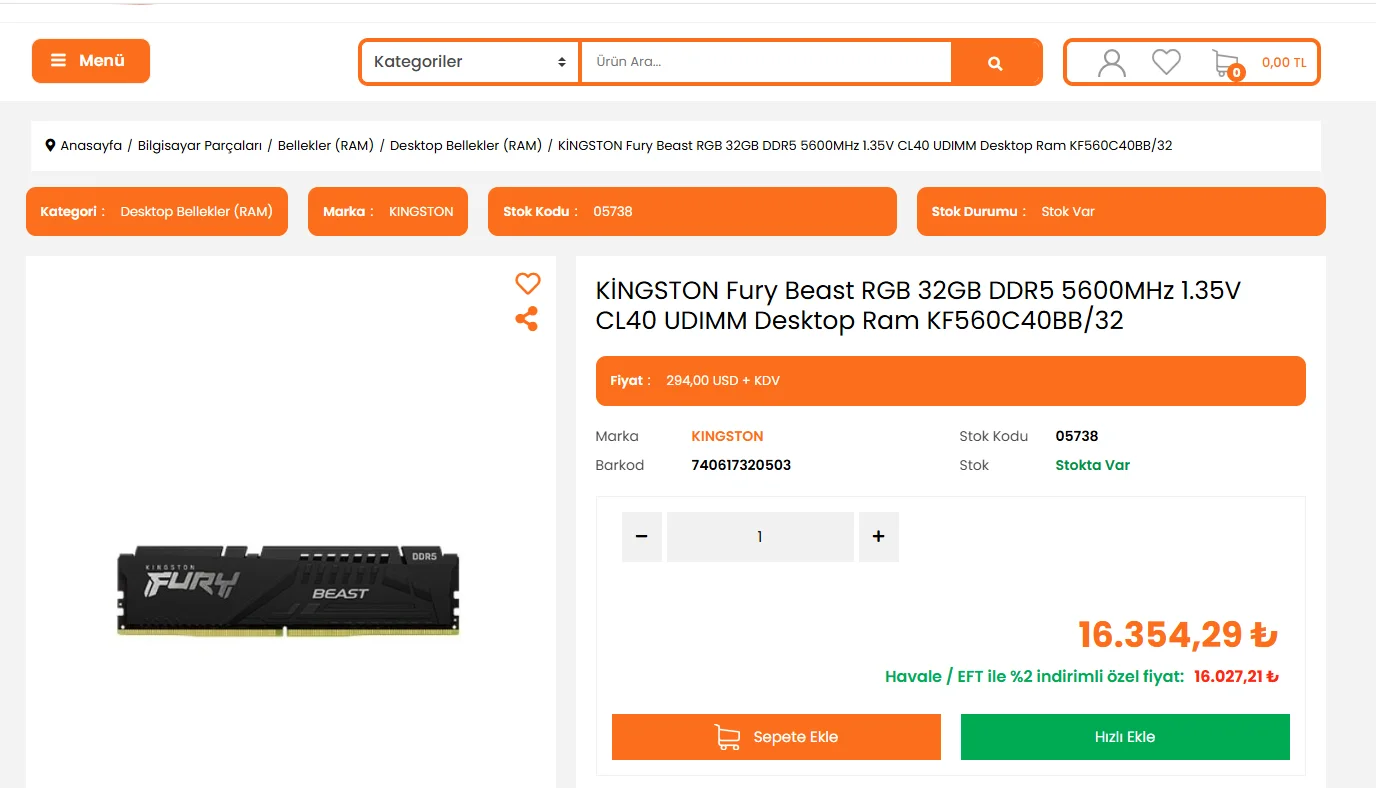Click the Sepete Ekle button
Screen dimensions: 1376x788
(776, 737)
